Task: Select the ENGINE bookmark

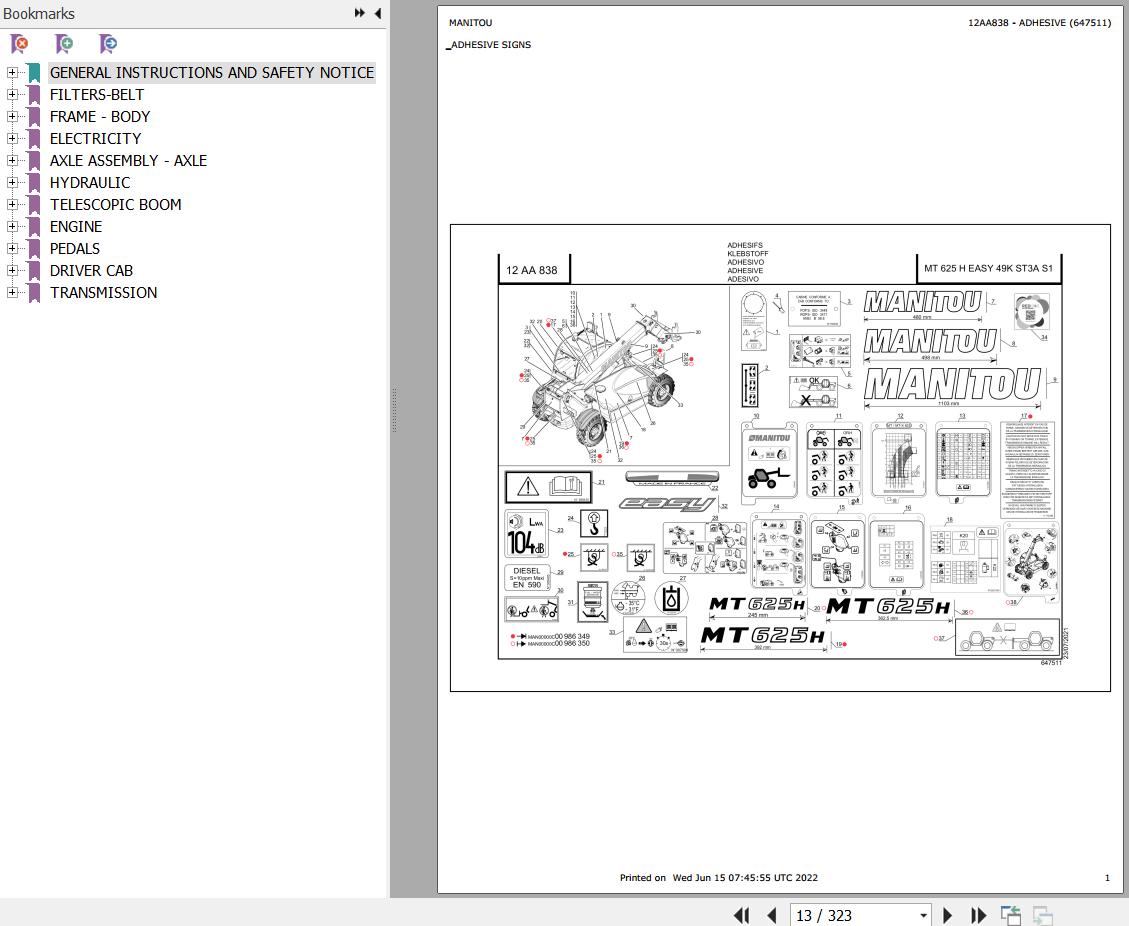Action: pyautogui.click(x=76, y=227)
